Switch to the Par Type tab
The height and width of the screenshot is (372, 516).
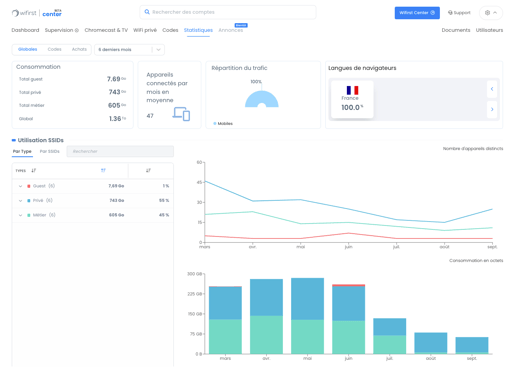(22, 151)
